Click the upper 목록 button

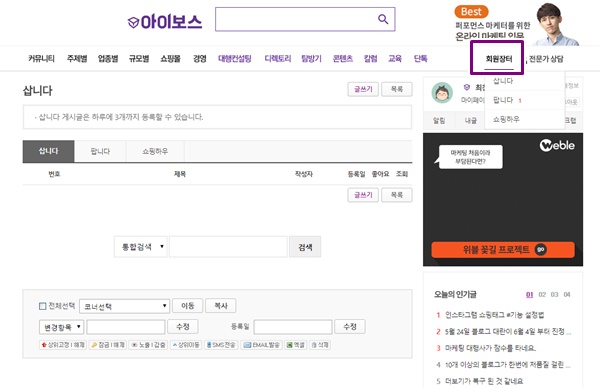(x=397, y=89)
